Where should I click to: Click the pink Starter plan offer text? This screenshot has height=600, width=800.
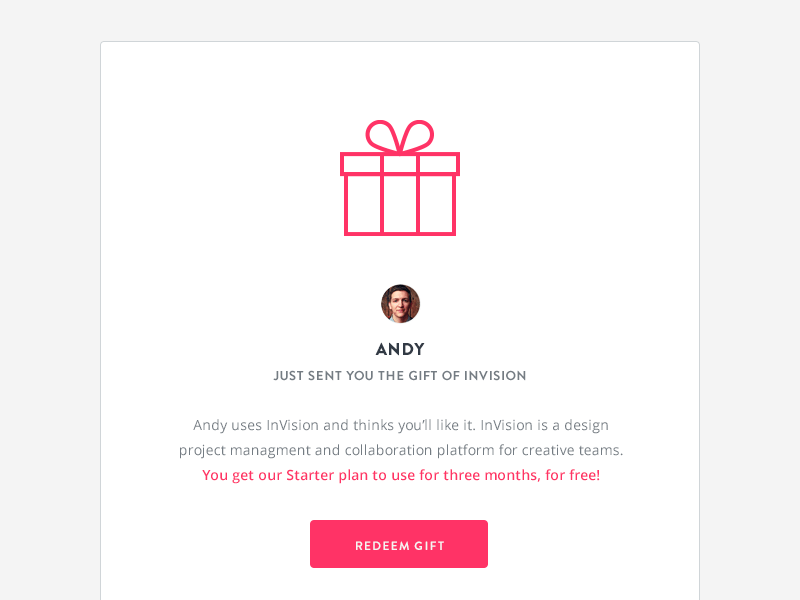point(400,475)
